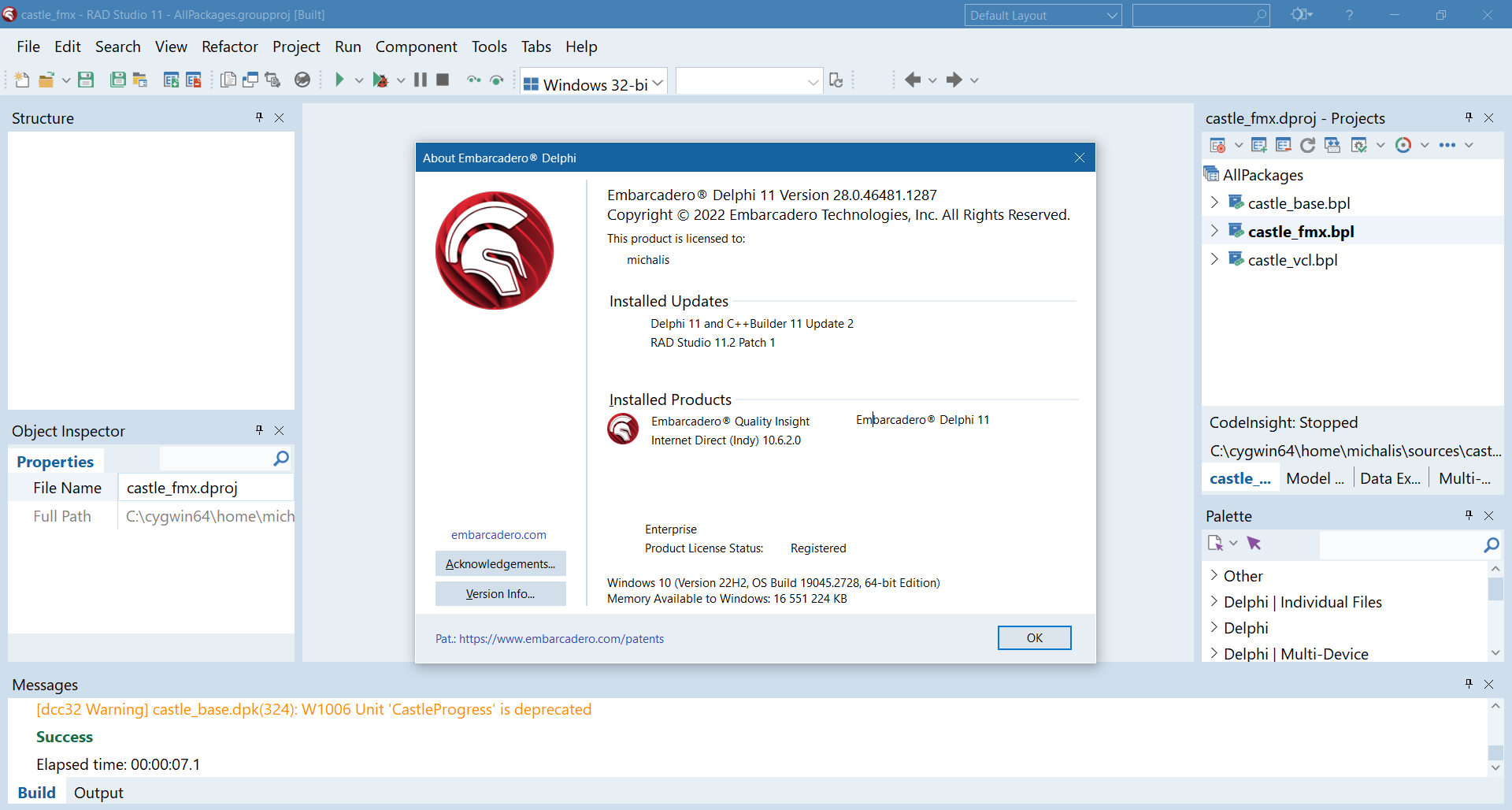This screenshot has height=810, width=1512.
Task: Open the Component menu
Action: click(417, 46)
